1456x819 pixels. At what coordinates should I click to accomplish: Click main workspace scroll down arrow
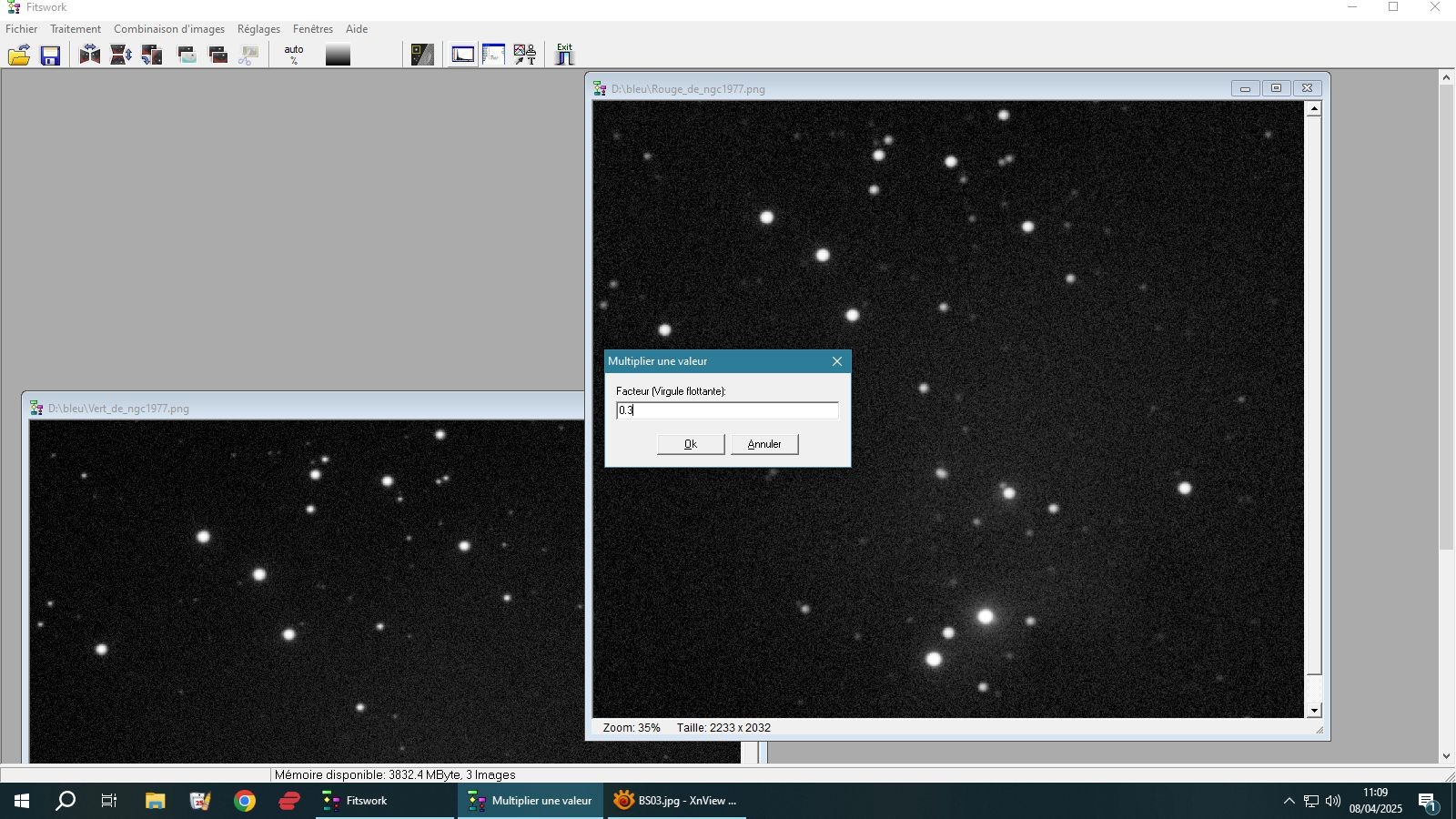coord(1446,756)
